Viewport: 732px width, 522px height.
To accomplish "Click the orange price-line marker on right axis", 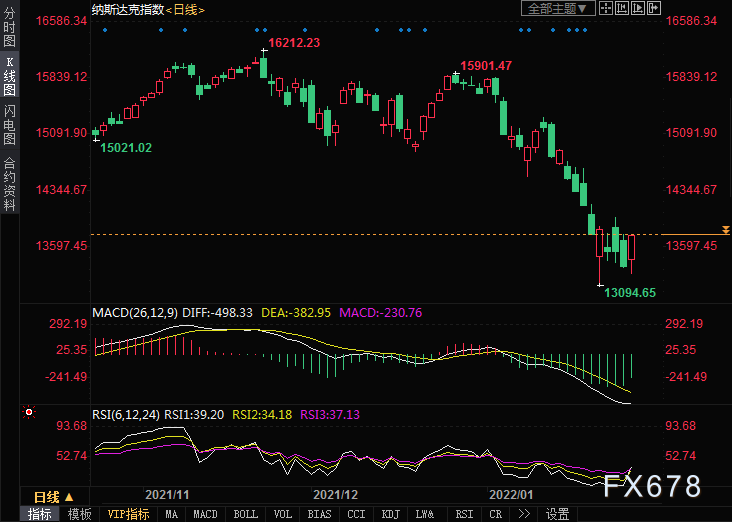I will tap(725, 230).
